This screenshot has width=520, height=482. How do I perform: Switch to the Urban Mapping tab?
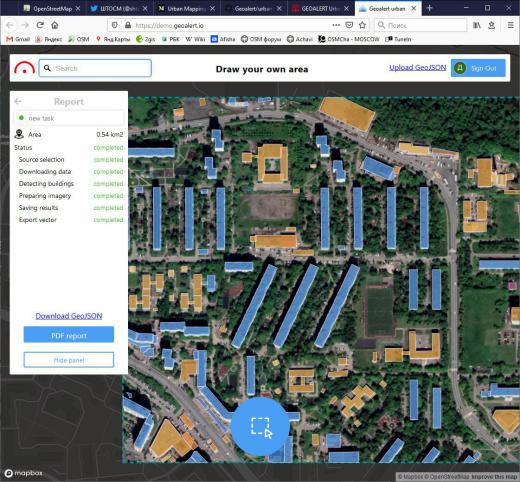pyautogui.click(x=186, y=8)
